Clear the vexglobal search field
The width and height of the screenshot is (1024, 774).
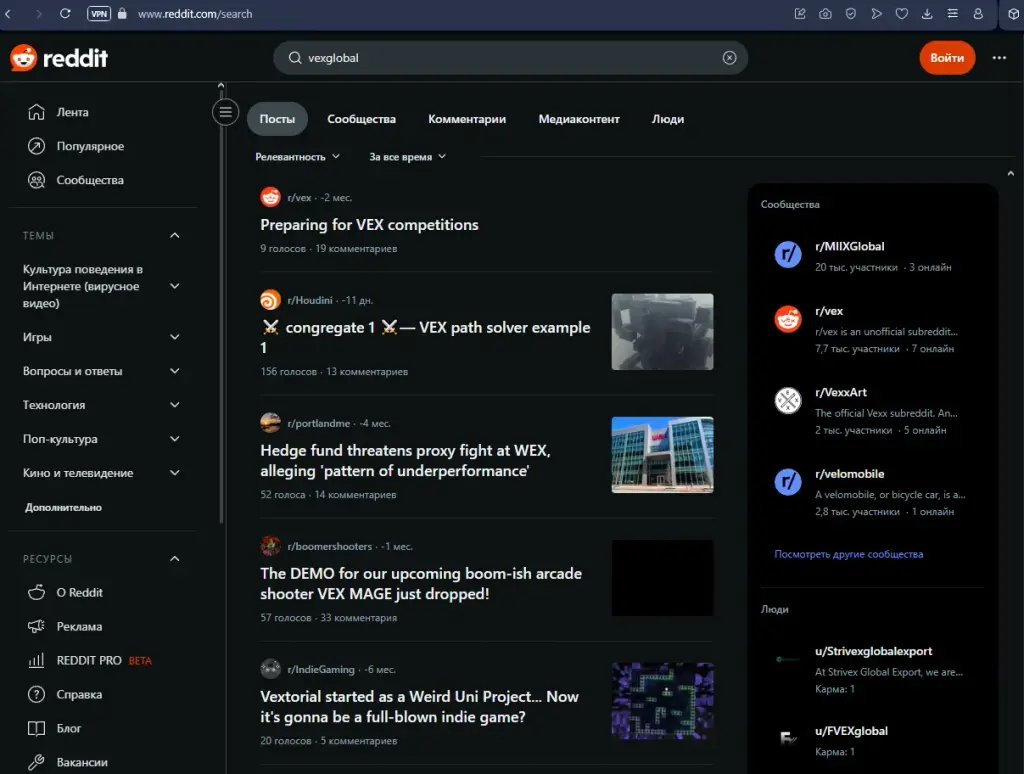point(729,58)
